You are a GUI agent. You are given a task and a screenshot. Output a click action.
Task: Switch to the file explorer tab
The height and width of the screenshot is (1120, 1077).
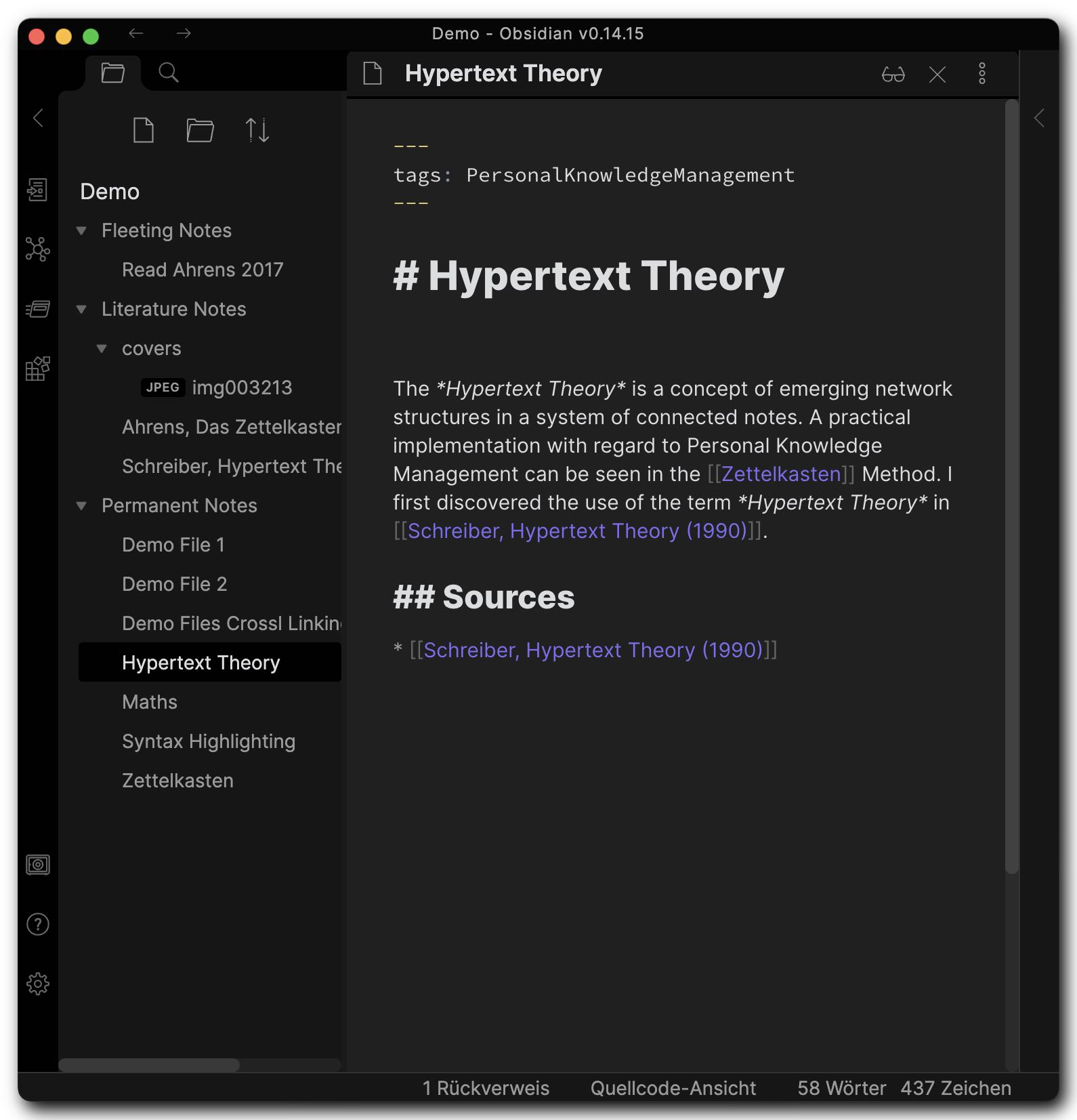coord(112,72)
